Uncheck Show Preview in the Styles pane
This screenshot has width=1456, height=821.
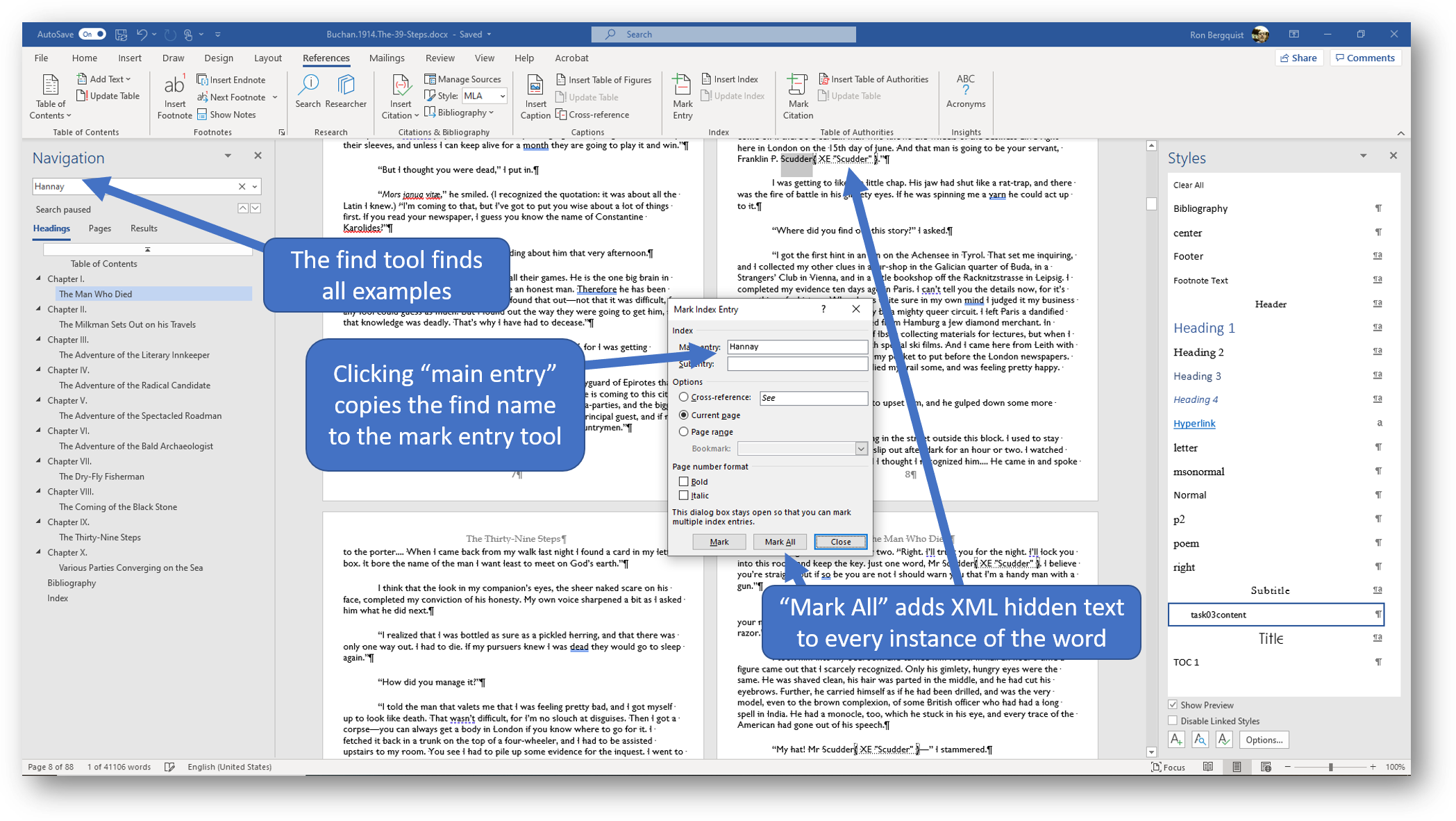(x=1173, y=704)
